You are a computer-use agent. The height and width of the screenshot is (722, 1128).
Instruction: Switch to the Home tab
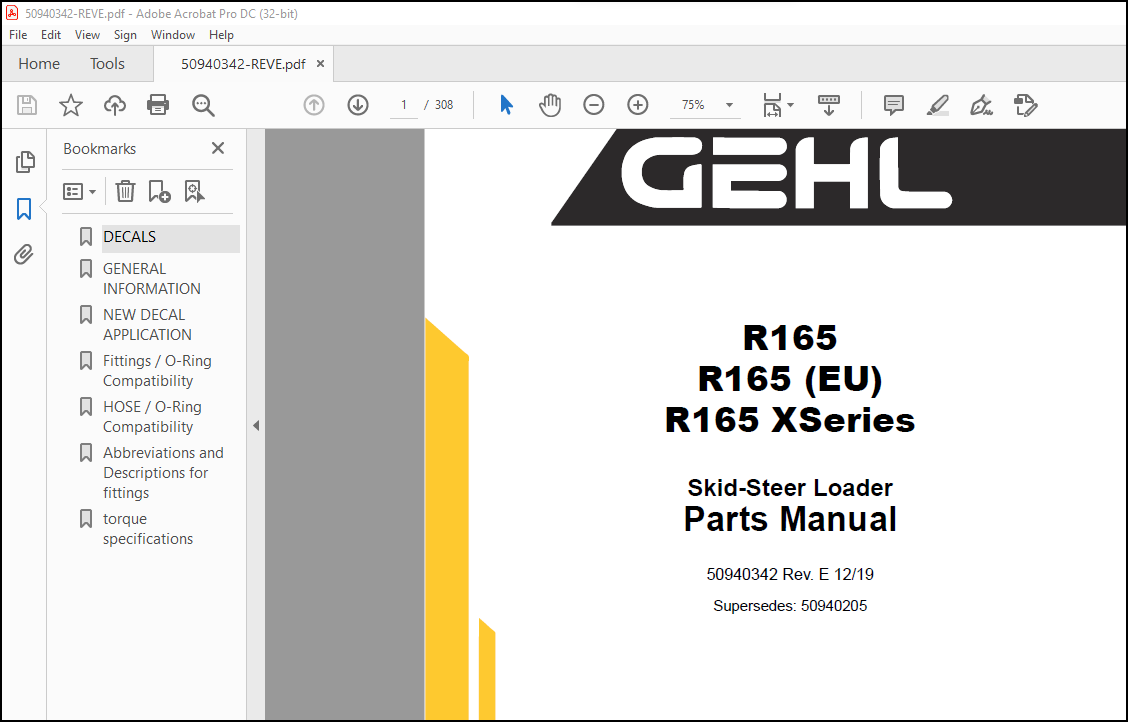39,64
